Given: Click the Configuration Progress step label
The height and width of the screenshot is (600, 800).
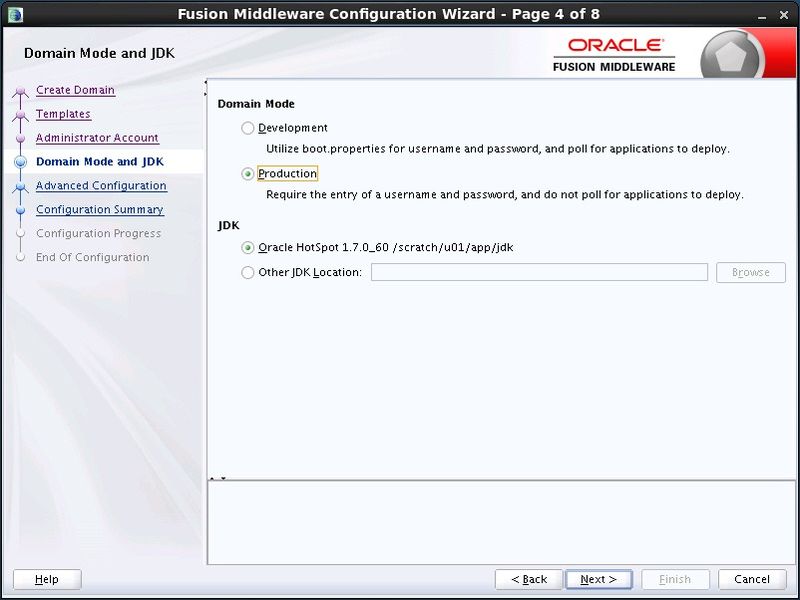Looking at the screenshot, I should 98,234.
